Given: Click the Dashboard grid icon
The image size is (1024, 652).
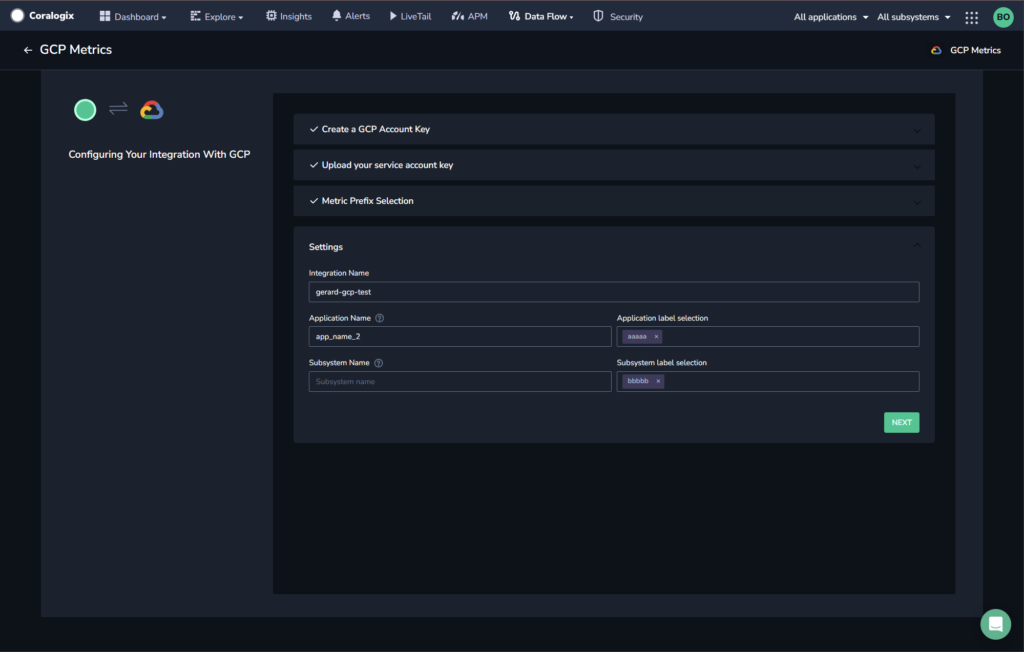Looking at the screenshot, I should click(104, 16).
